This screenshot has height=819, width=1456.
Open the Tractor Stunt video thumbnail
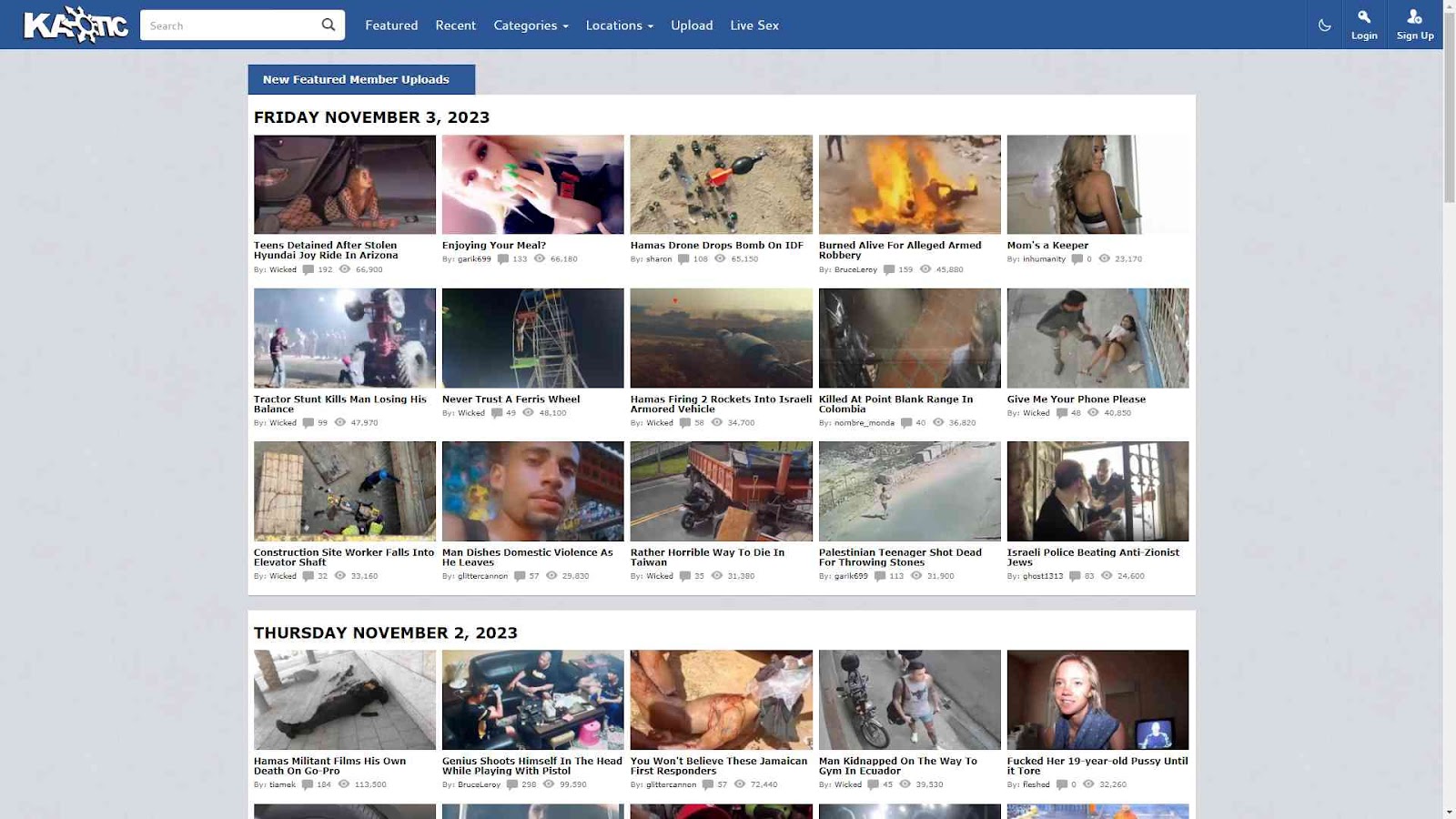point(345,338)
